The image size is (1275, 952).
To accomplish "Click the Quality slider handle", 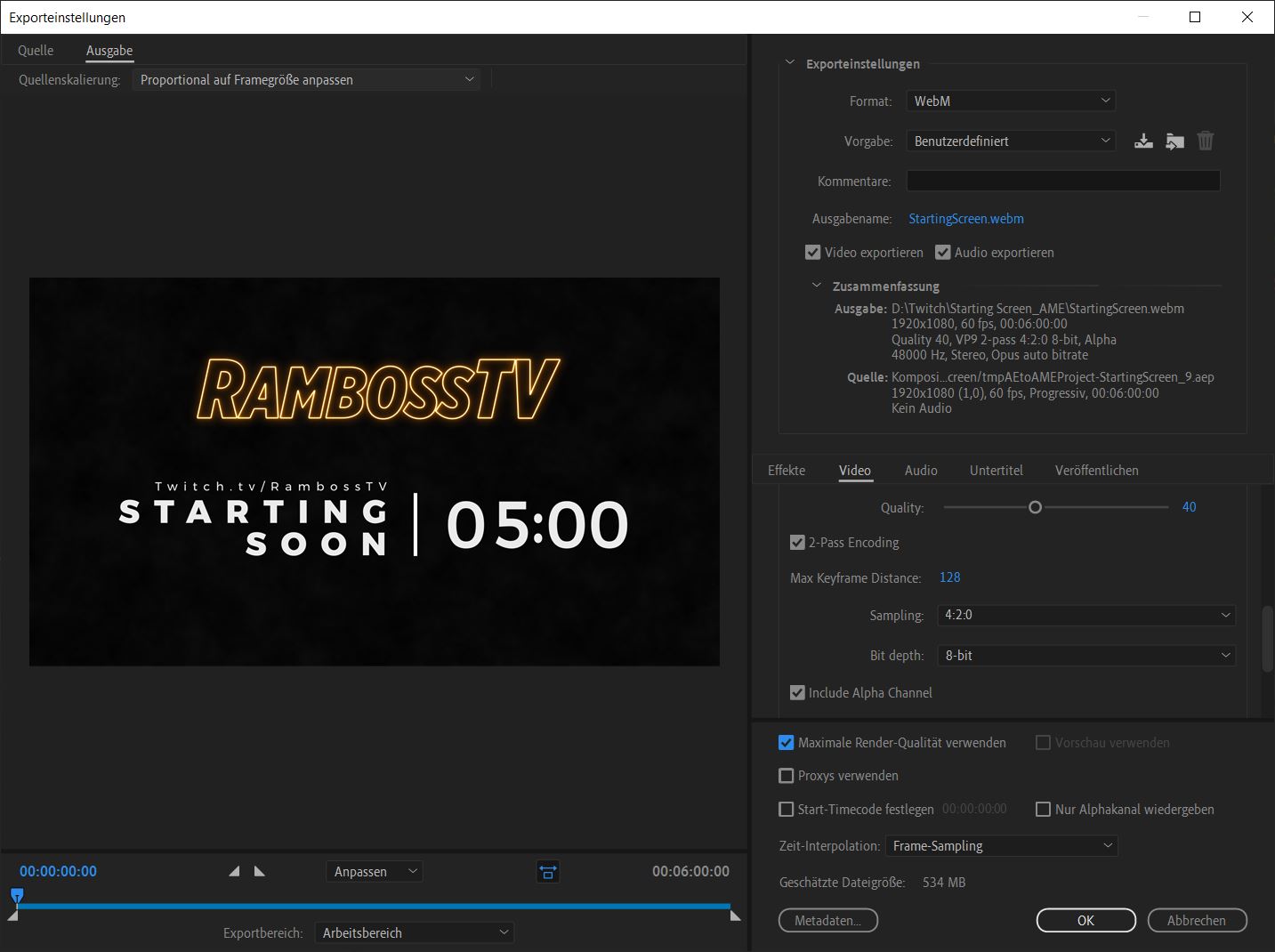I will (1035, 507).
